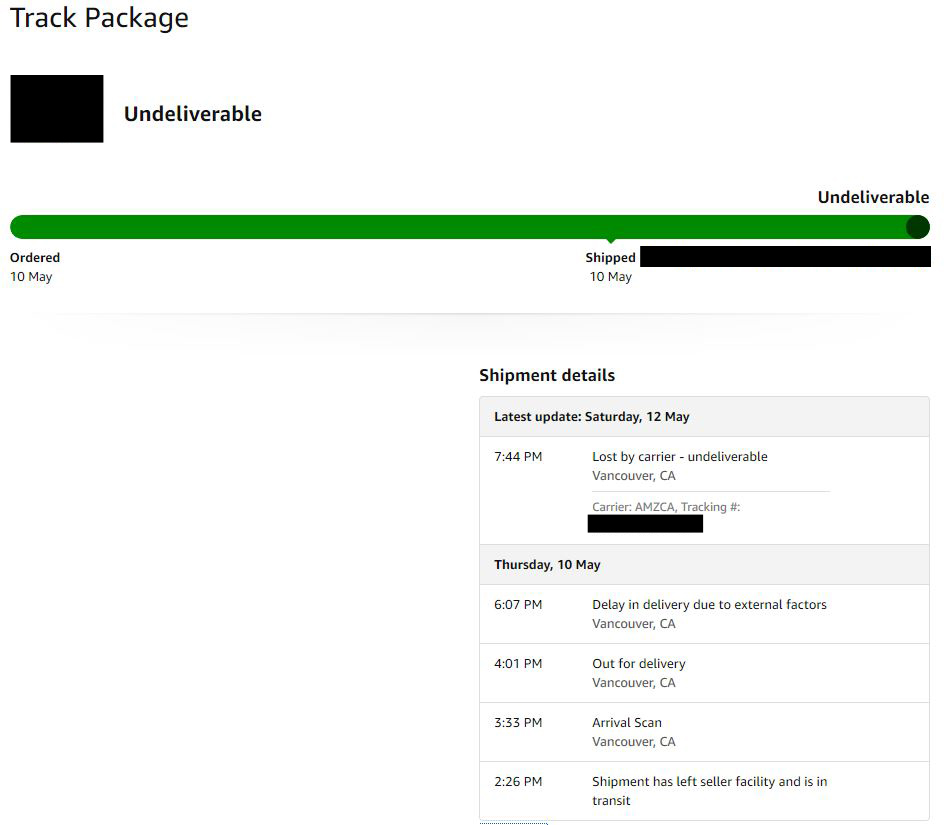Click the Arrival Scan event entry
This screenshot has height=825, width=952.
[627, 722]
